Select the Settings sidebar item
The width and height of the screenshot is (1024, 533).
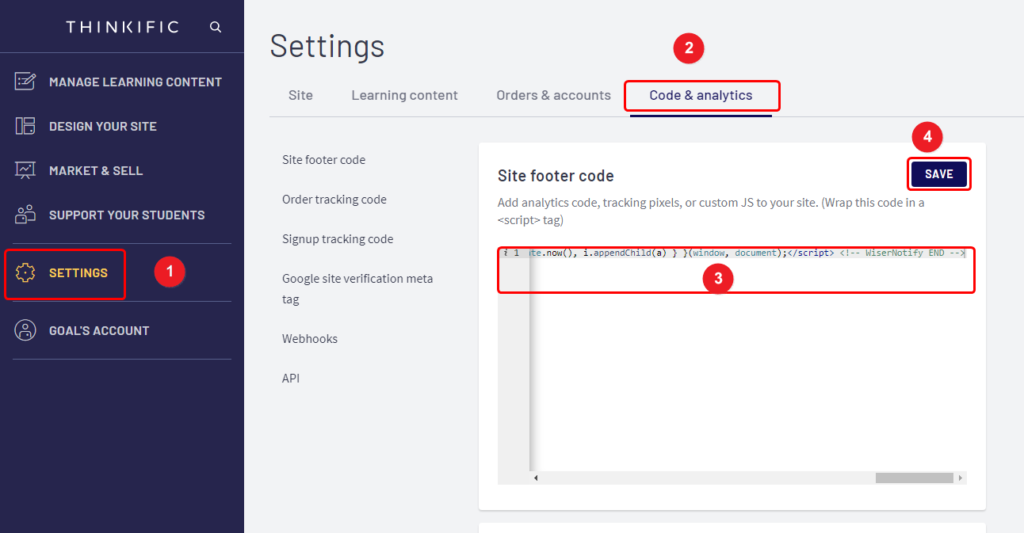78,273
